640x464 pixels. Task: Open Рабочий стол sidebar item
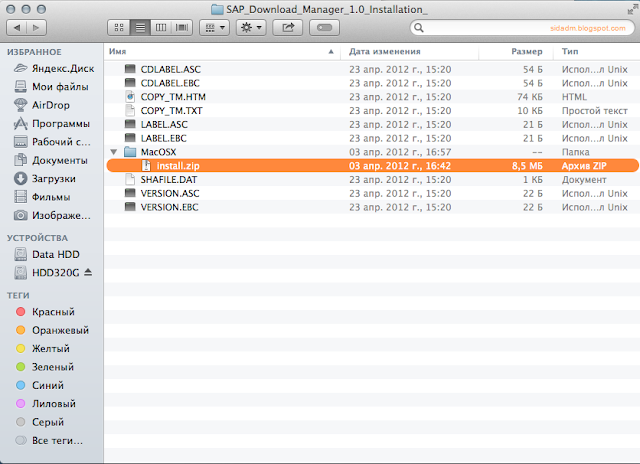tap(52, 142)
